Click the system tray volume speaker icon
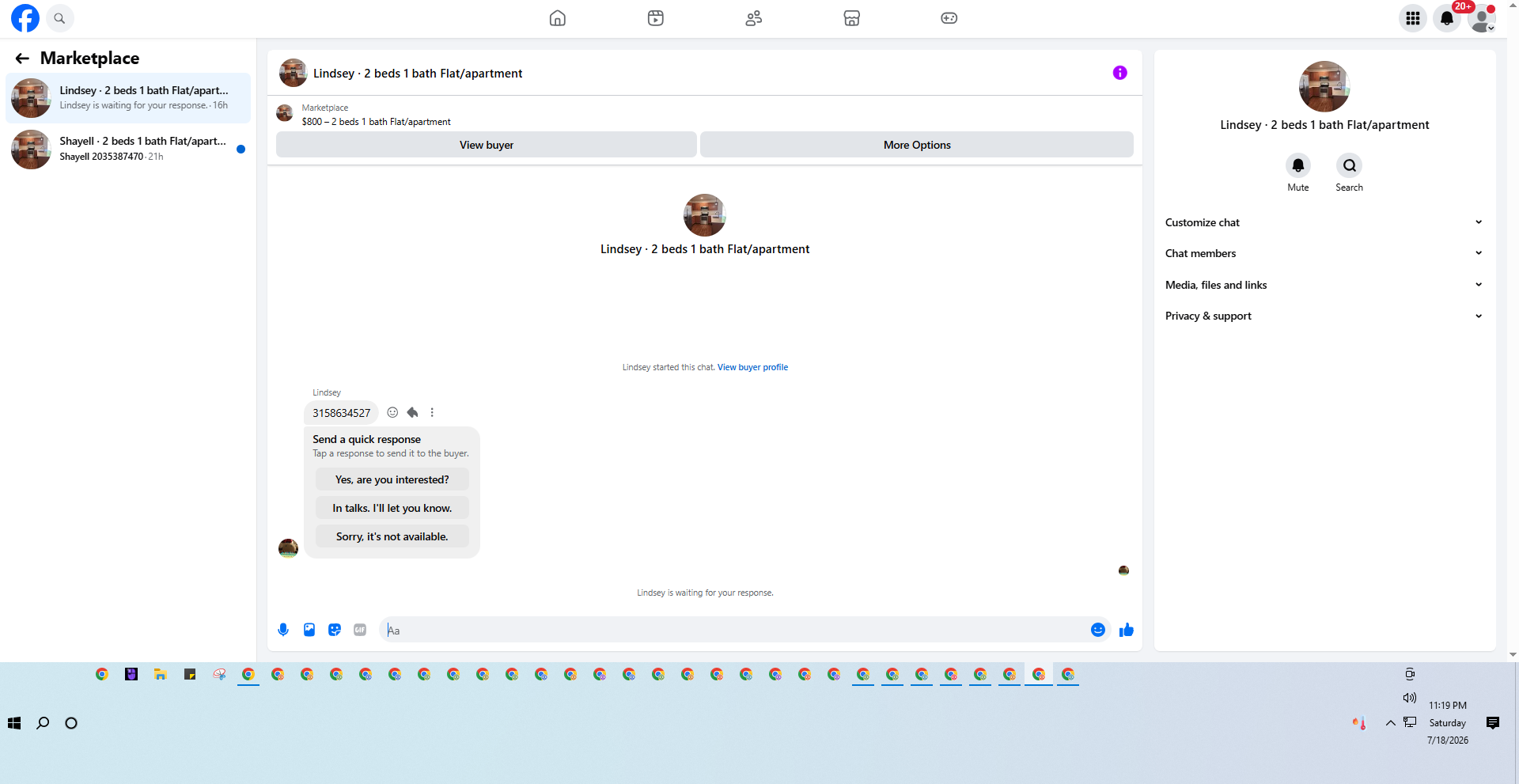The width and height of the screenshot is (1519, 784). [x=1410, y=698]
